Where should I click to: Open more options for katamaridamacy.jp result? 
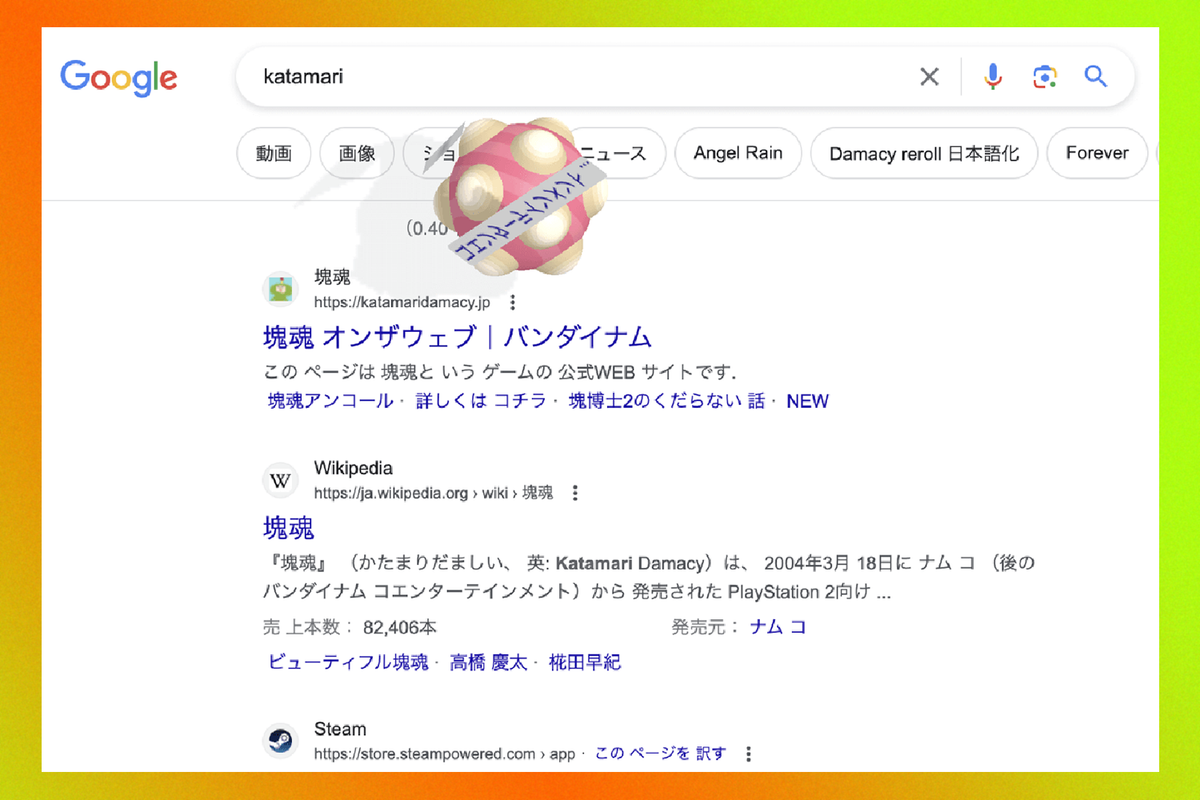point(513,302)
